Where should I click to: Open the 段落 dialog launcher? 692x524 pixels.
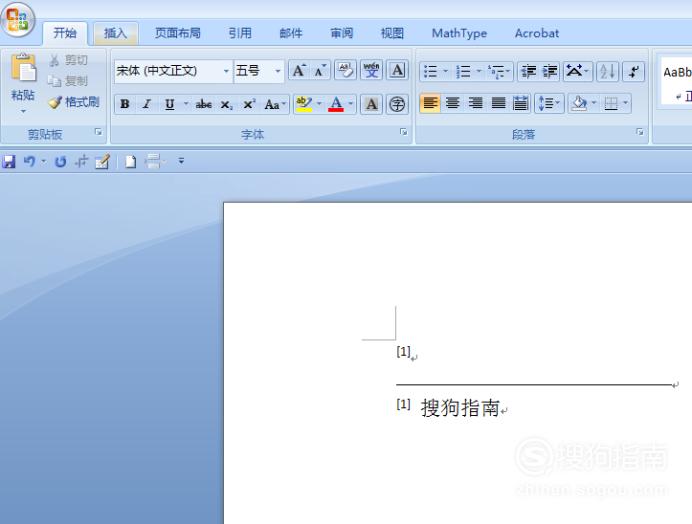point(639,132)
